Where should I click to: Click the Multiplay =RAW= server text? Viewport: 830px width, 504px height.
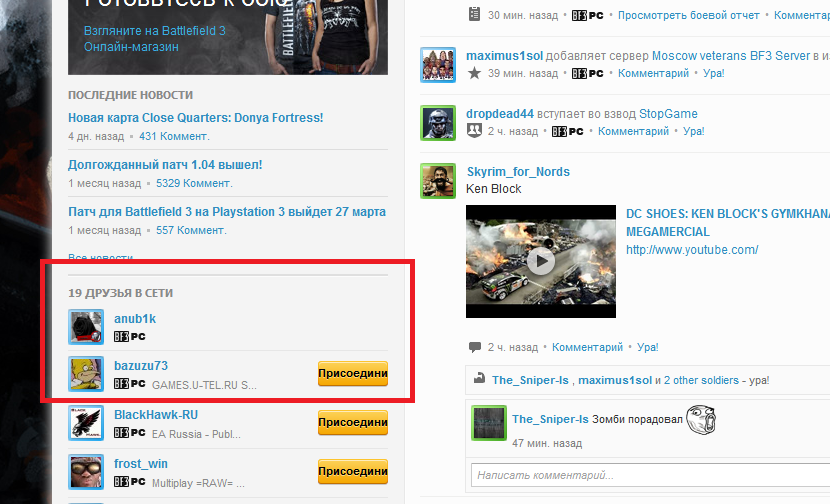[x=199, y=483]
